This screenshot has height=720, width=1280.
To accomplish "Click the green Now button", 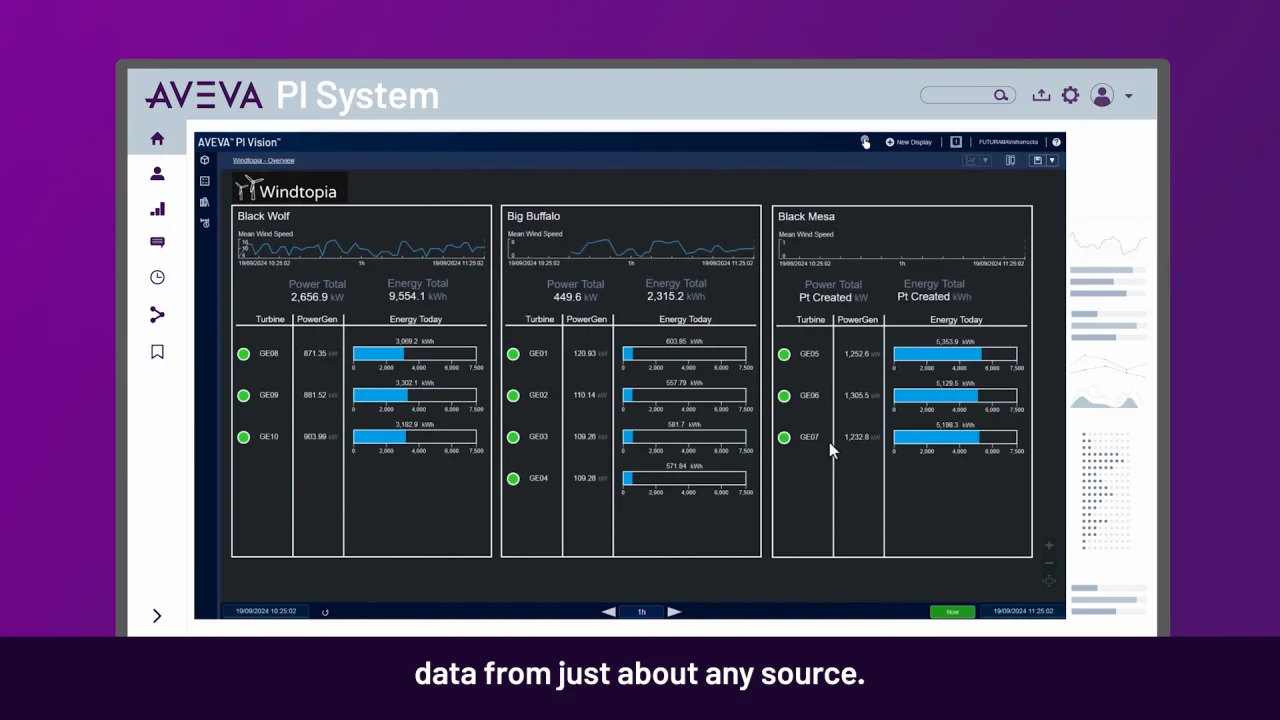I will pos(952,612).
